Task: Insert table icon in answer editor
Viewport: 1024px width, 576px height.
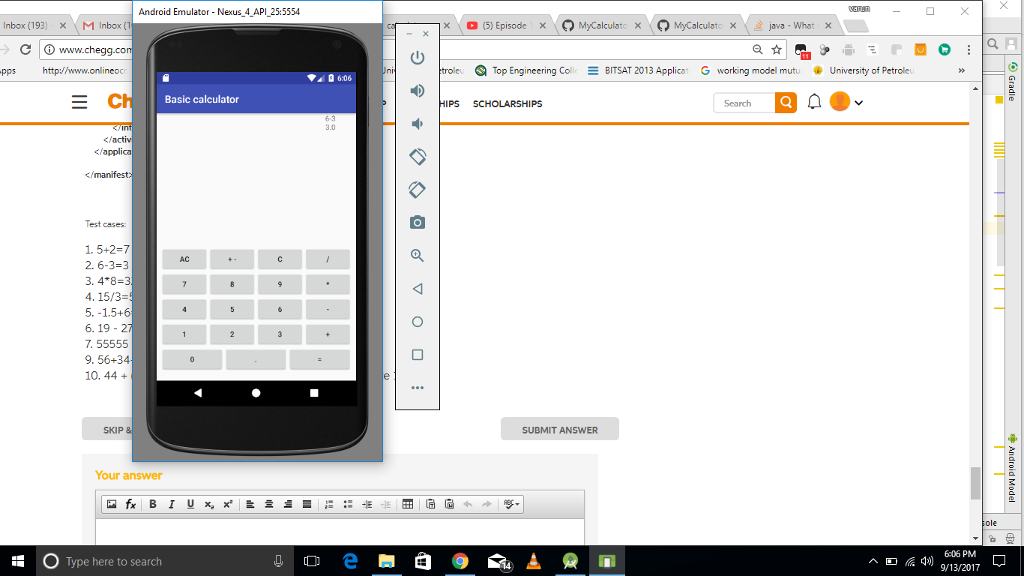Action: pos(408,504)
